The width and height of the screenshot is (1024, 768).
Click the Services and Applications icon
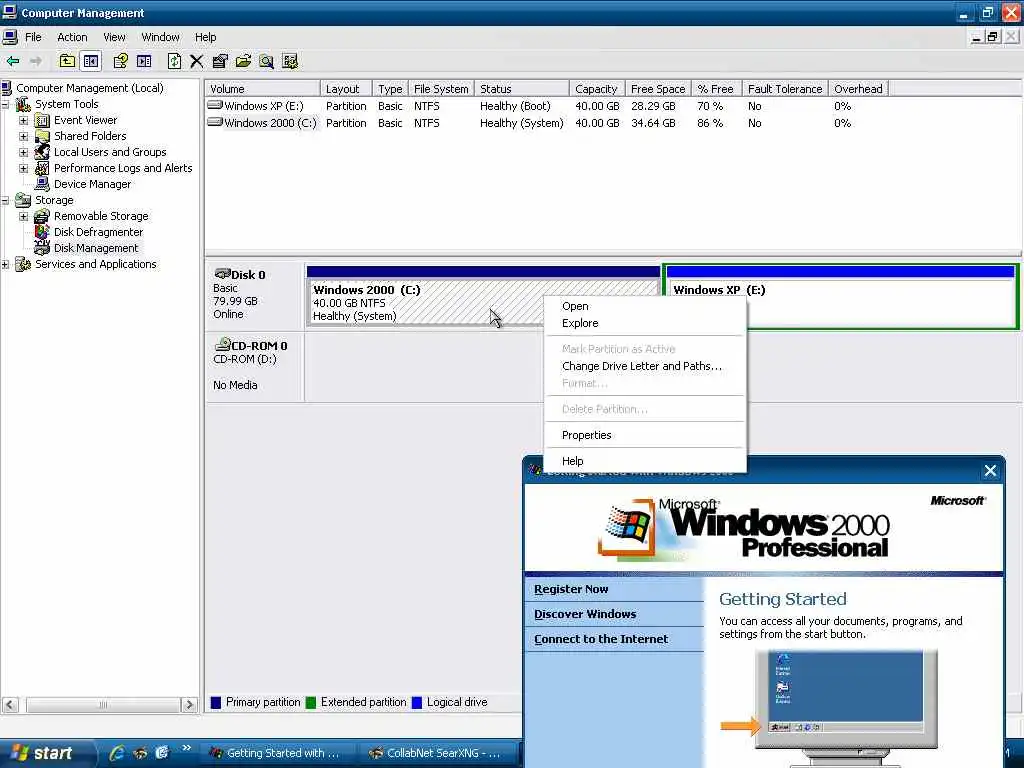(x=23, y=264)
